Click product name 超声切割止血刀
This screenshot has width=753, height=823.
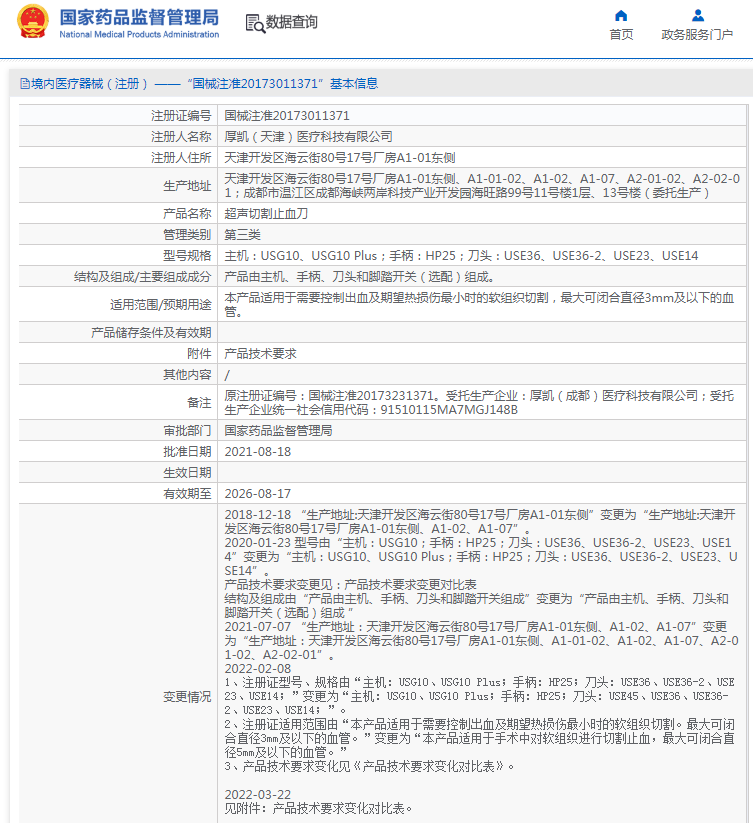tap(267, 214)
